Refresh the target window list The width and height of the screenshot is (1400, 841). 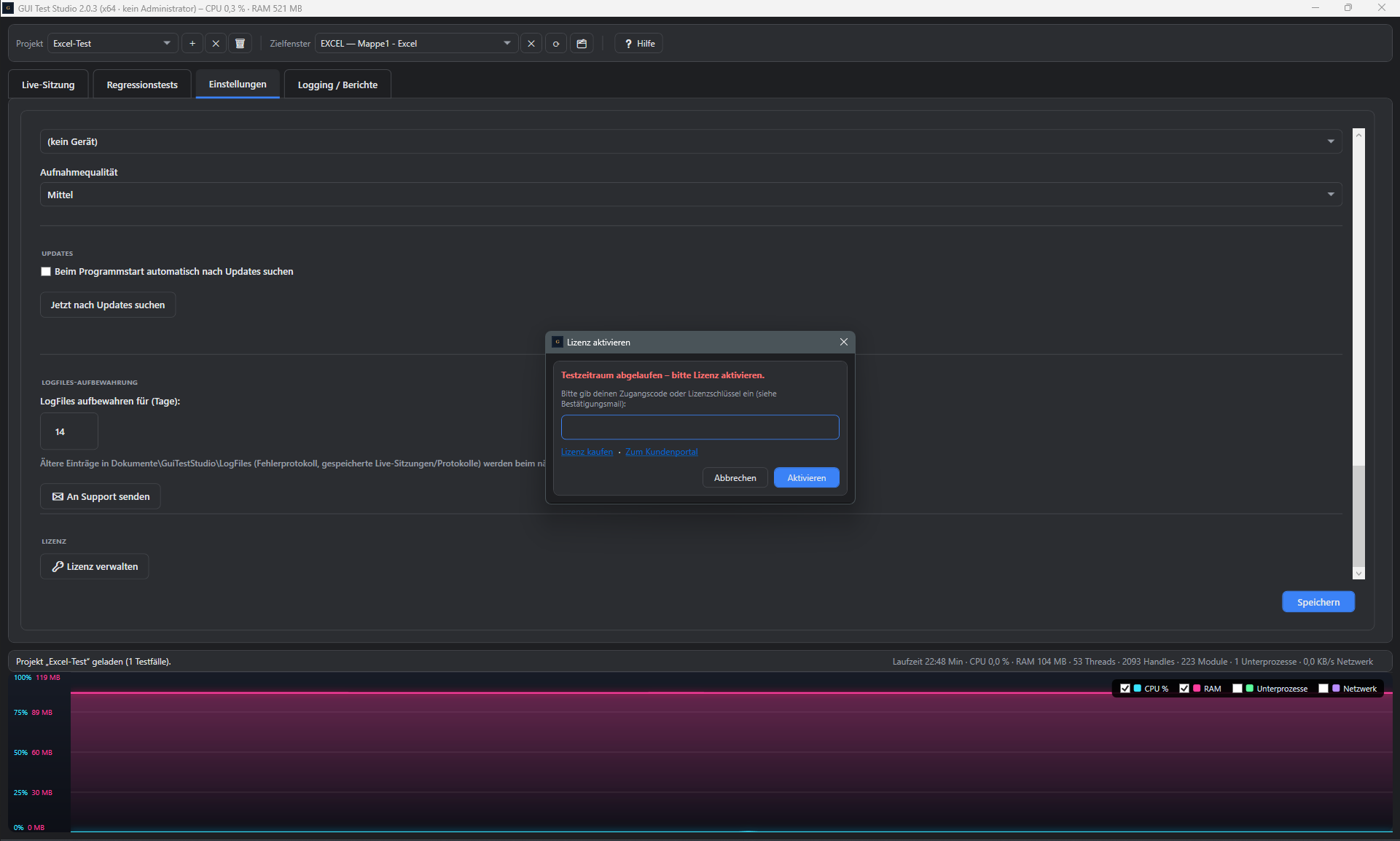click(556, 44)
